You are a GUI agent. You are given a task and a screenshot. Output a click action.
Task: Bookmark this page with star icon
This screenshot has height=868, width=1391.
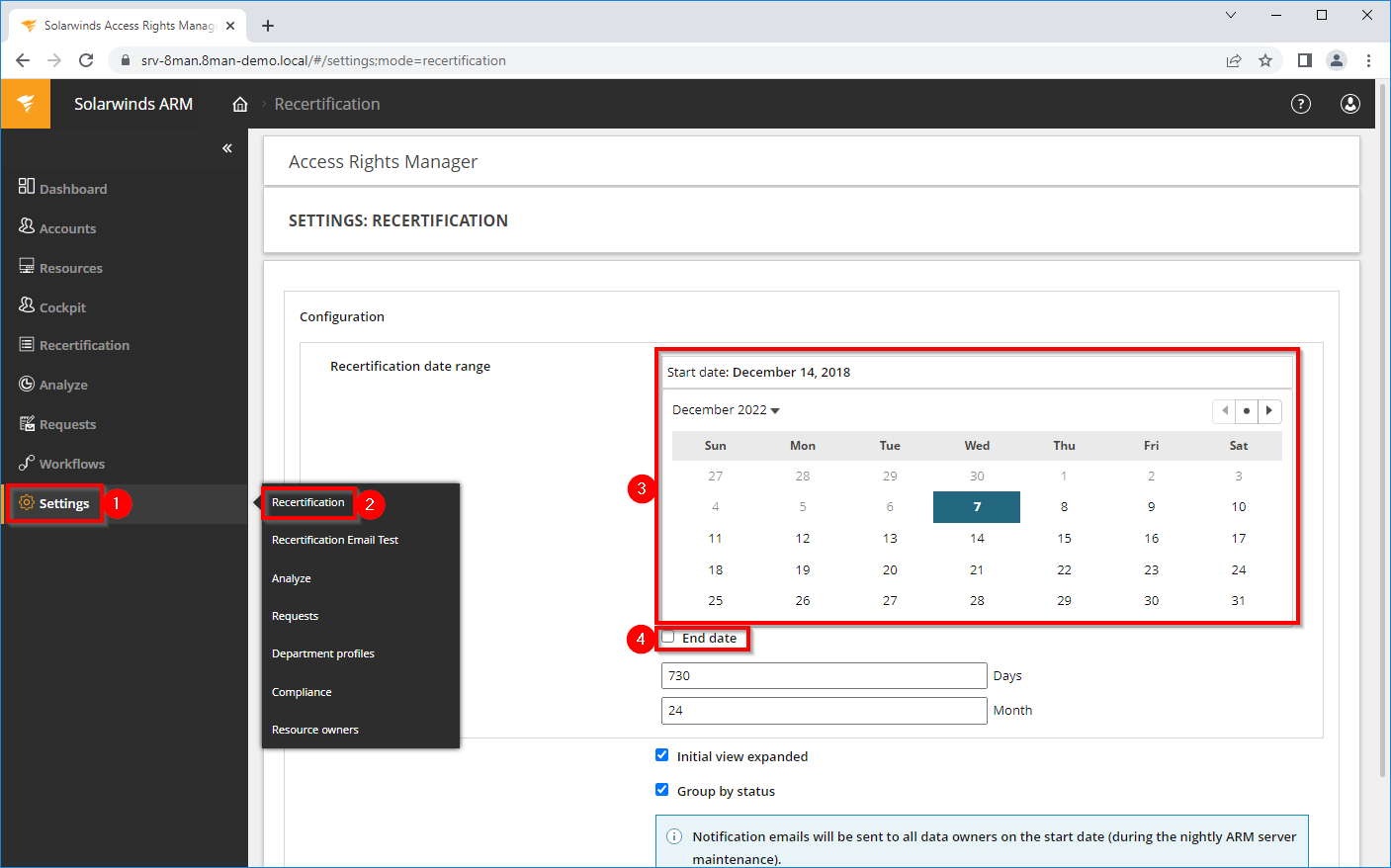click(x=1264, y=60)
